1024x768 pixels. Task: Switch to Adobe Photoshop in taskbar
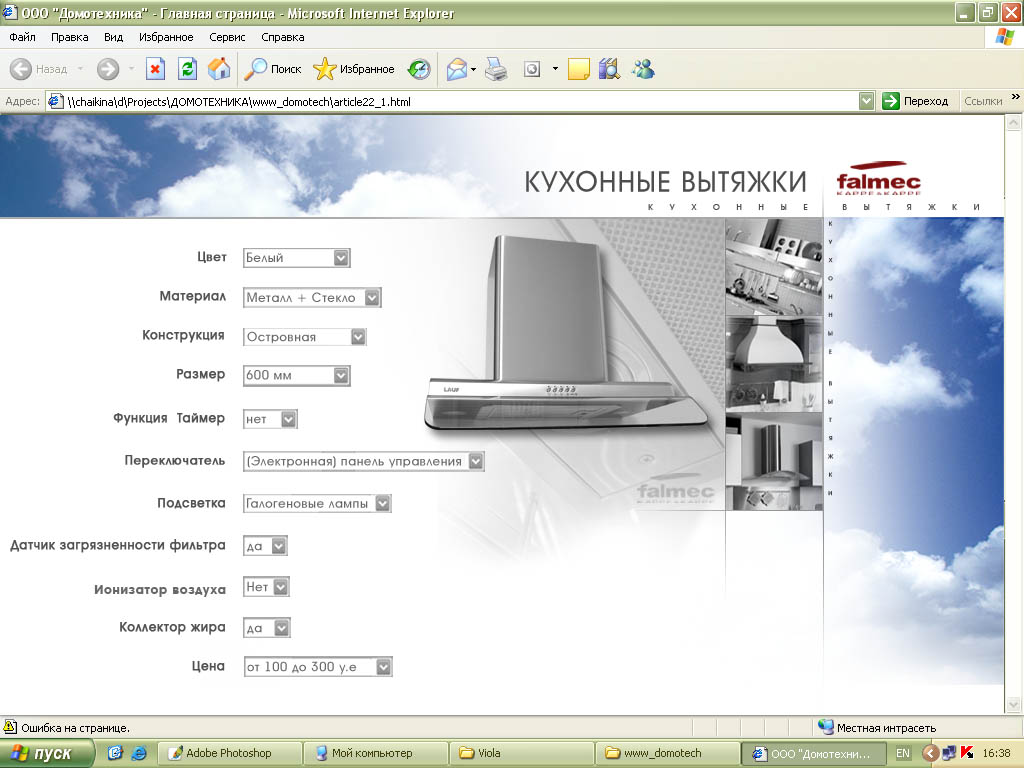[x=229, y=753]
